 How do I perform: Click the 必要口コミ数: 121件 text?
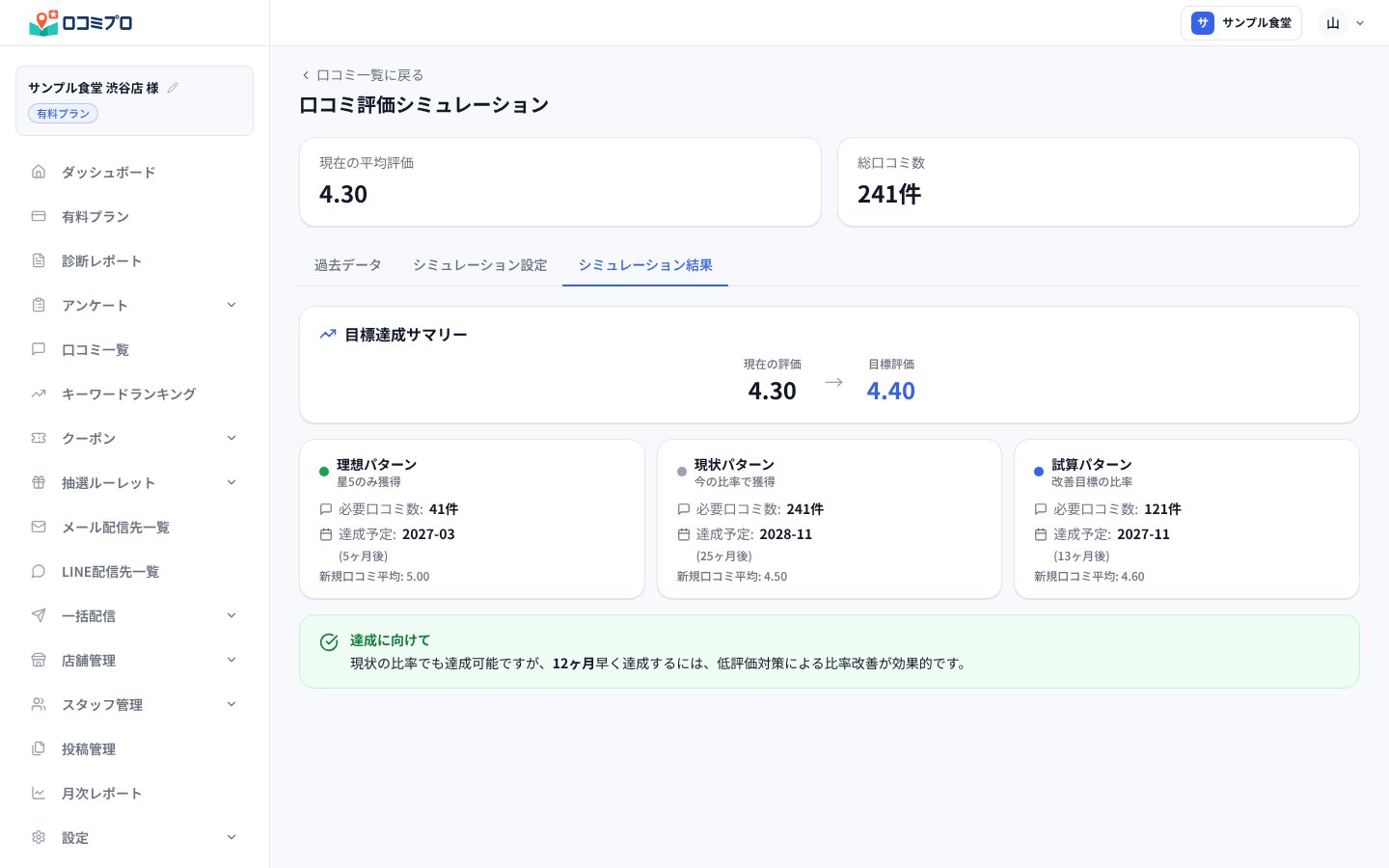(1117, 509)
